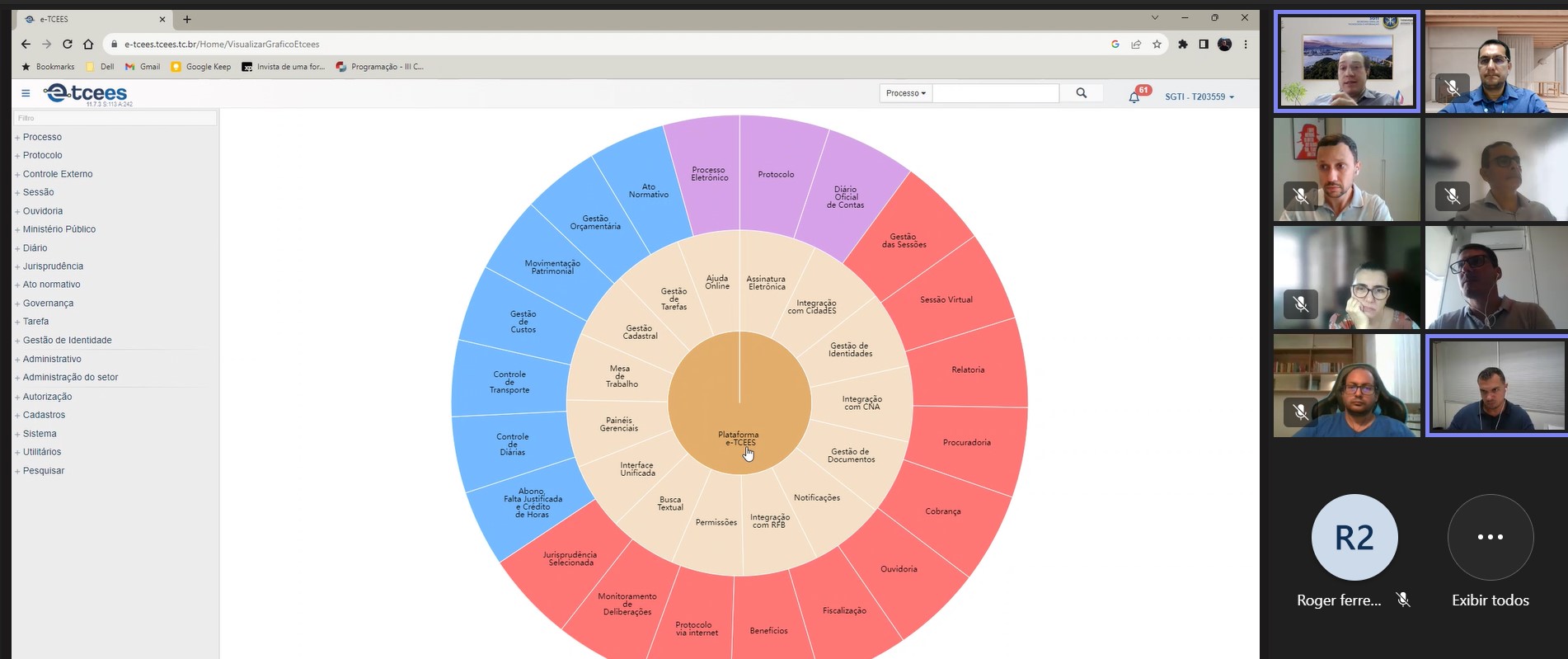Viewport: 1568px width, 659px height.
Task: Expand the Ouvidoria sidebar item
Action: [x=42, y=211]
